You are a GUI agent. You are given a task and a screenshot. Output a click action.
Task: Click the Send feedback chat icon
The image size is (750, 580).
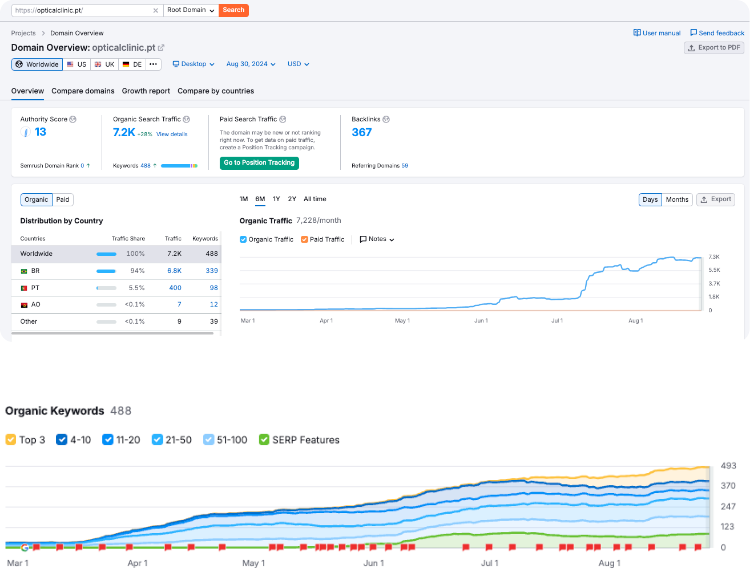coord(693,33)
